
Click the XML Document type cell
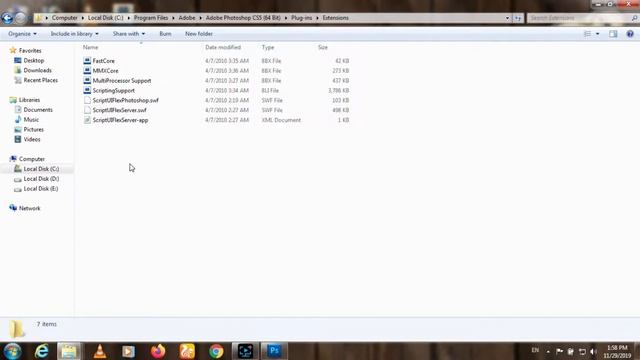[281, 120]
